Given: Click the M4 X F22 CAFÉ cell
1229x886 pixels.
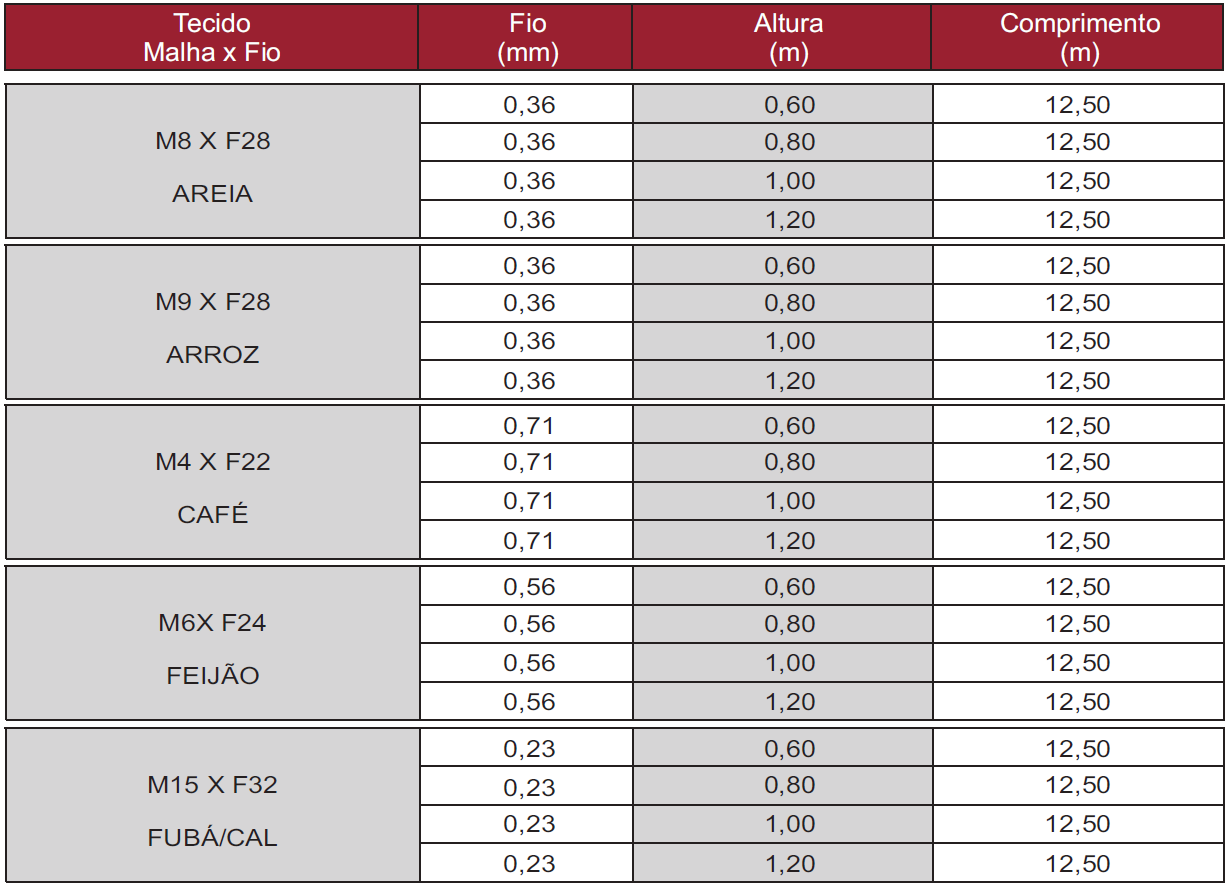Looking at the screenshot, I should click(x=213, y=482).
